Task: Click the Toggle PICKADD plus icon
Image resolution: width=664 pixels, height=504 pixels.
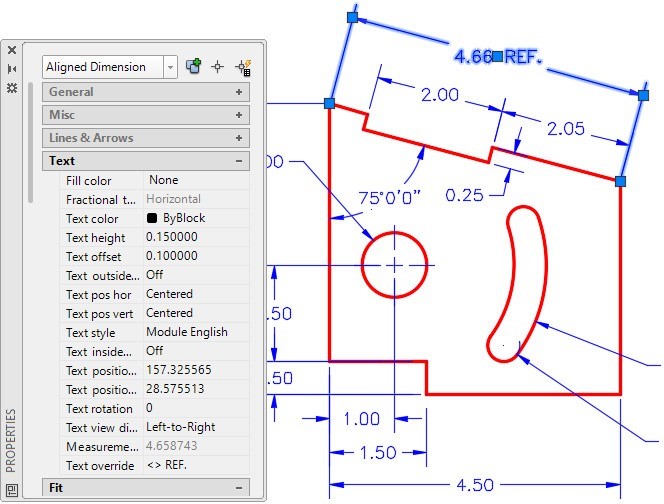Action: coord(194,66)
